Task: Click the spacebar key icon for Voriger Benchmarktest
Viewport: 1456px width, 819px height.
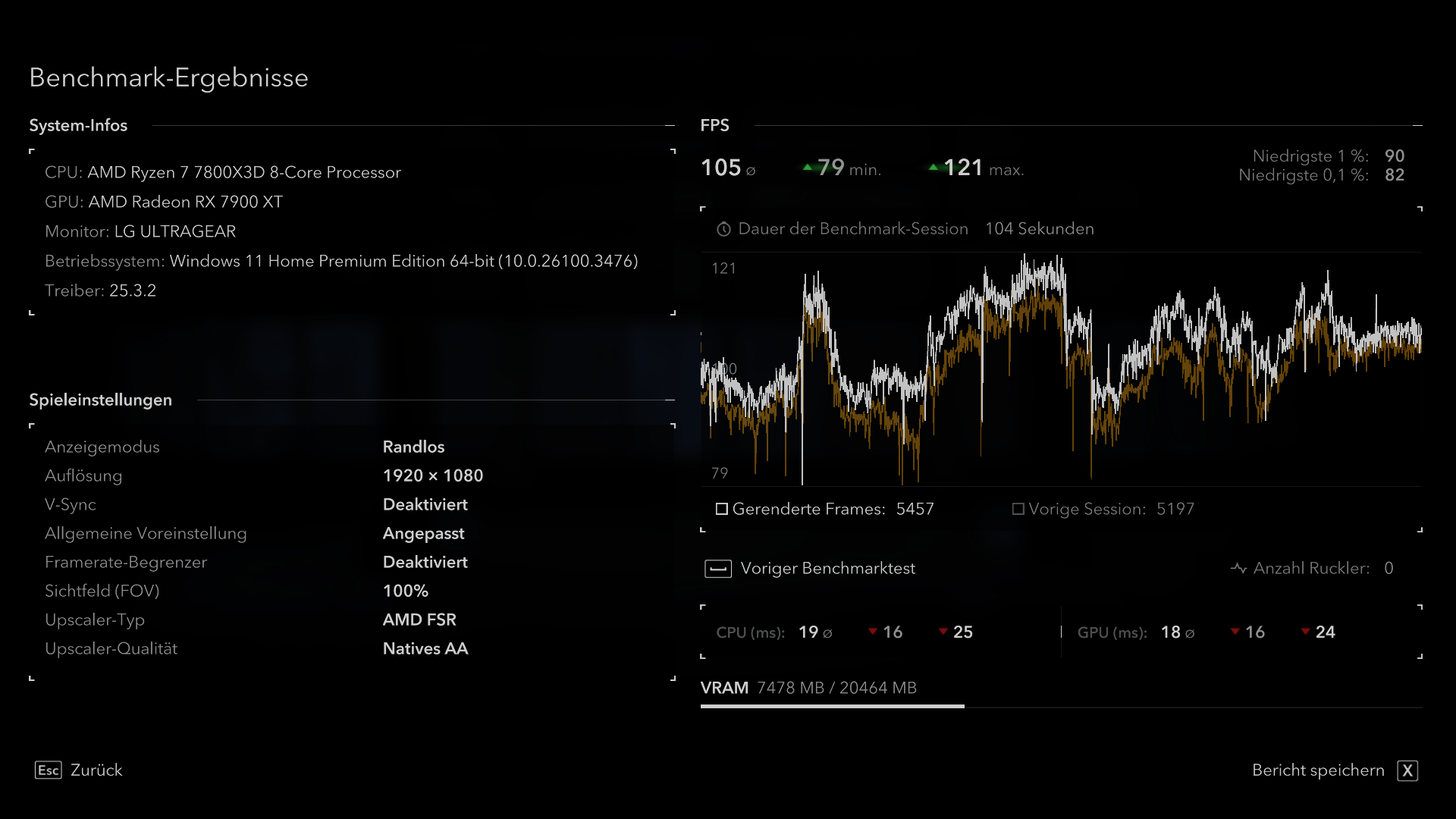Action: point(717,569)
